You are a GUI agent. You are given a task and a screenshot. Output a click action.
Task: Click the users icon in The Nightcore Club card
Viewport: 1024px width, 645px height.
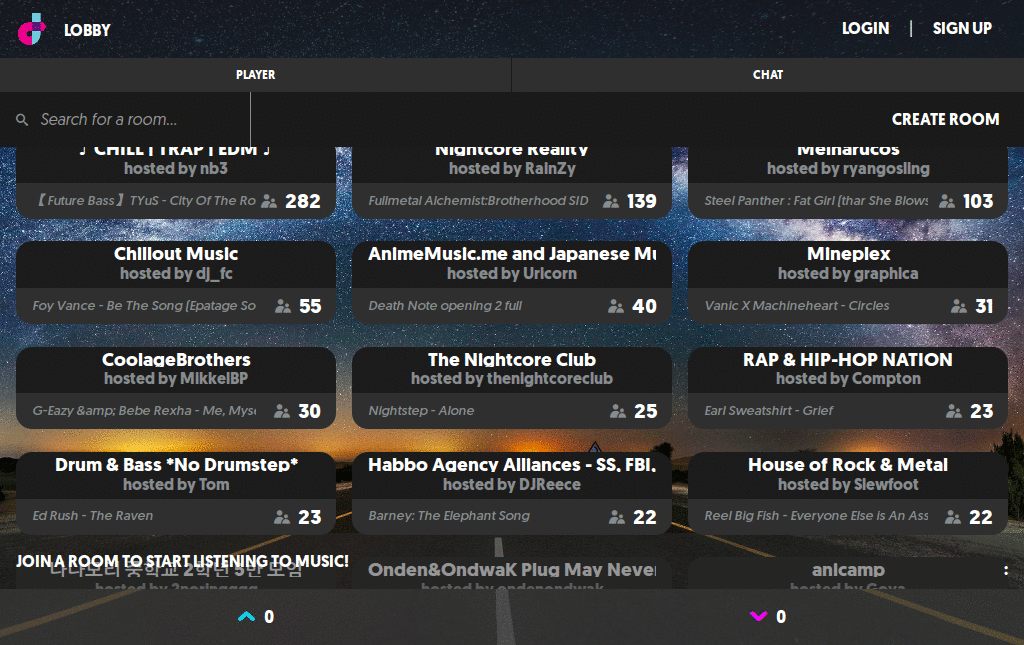(616, 411)
